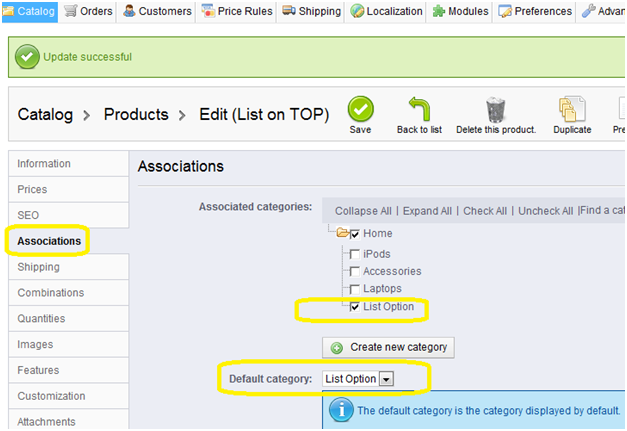Click the 'Associations' panel heading

tap(181, 166)
